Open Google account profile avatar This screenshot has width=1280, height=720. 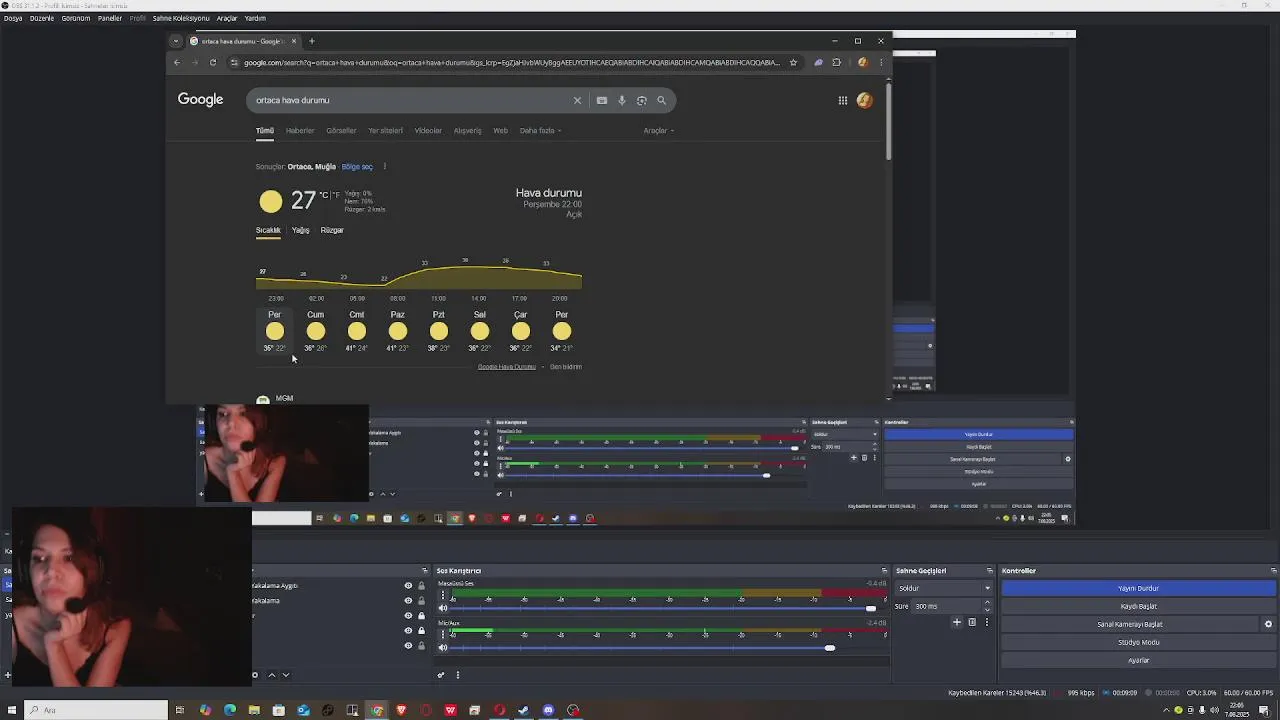(x=864, y=100)
